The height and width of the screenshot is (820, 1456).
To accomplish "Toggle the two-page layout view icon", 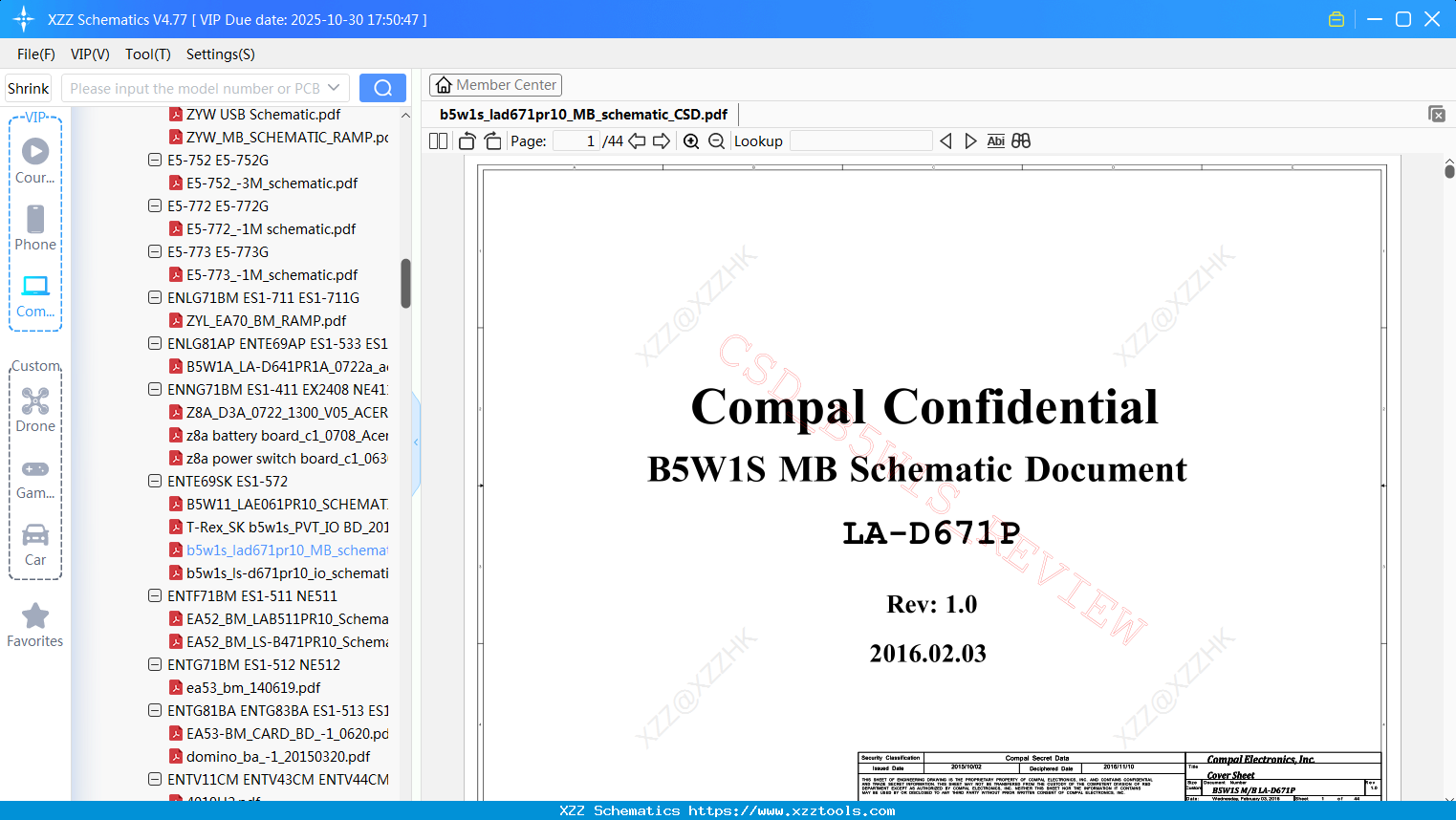I will [x=439, y=141].
